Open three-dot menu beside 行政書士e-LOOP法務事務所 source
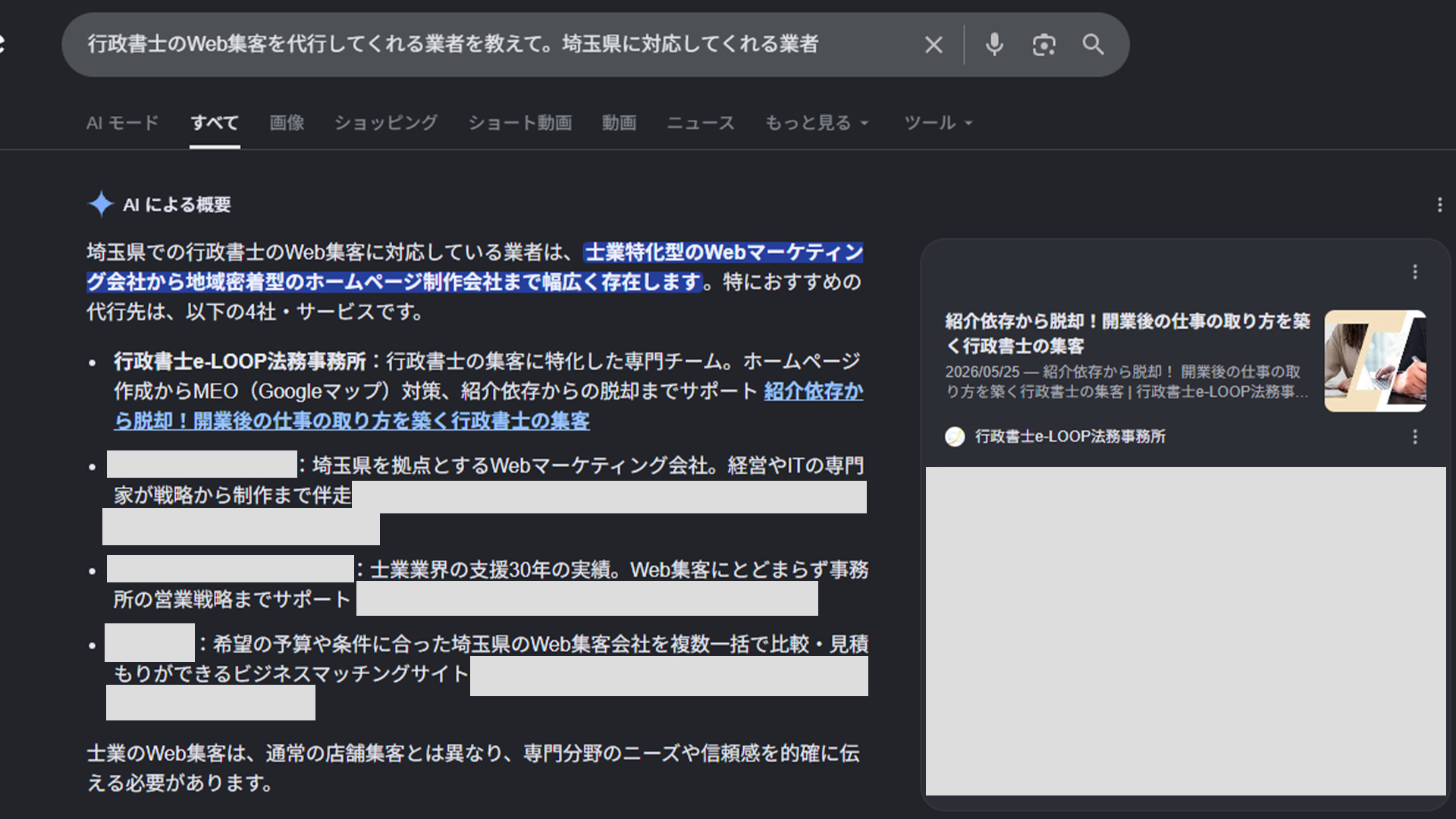 pos(1415,437)
